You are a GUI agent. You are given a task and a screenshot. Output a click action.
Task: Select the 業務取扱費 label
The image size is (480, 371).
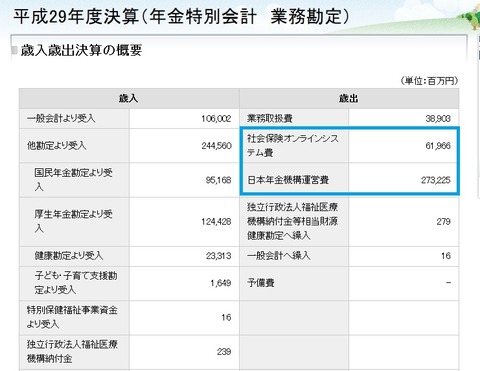270,118
